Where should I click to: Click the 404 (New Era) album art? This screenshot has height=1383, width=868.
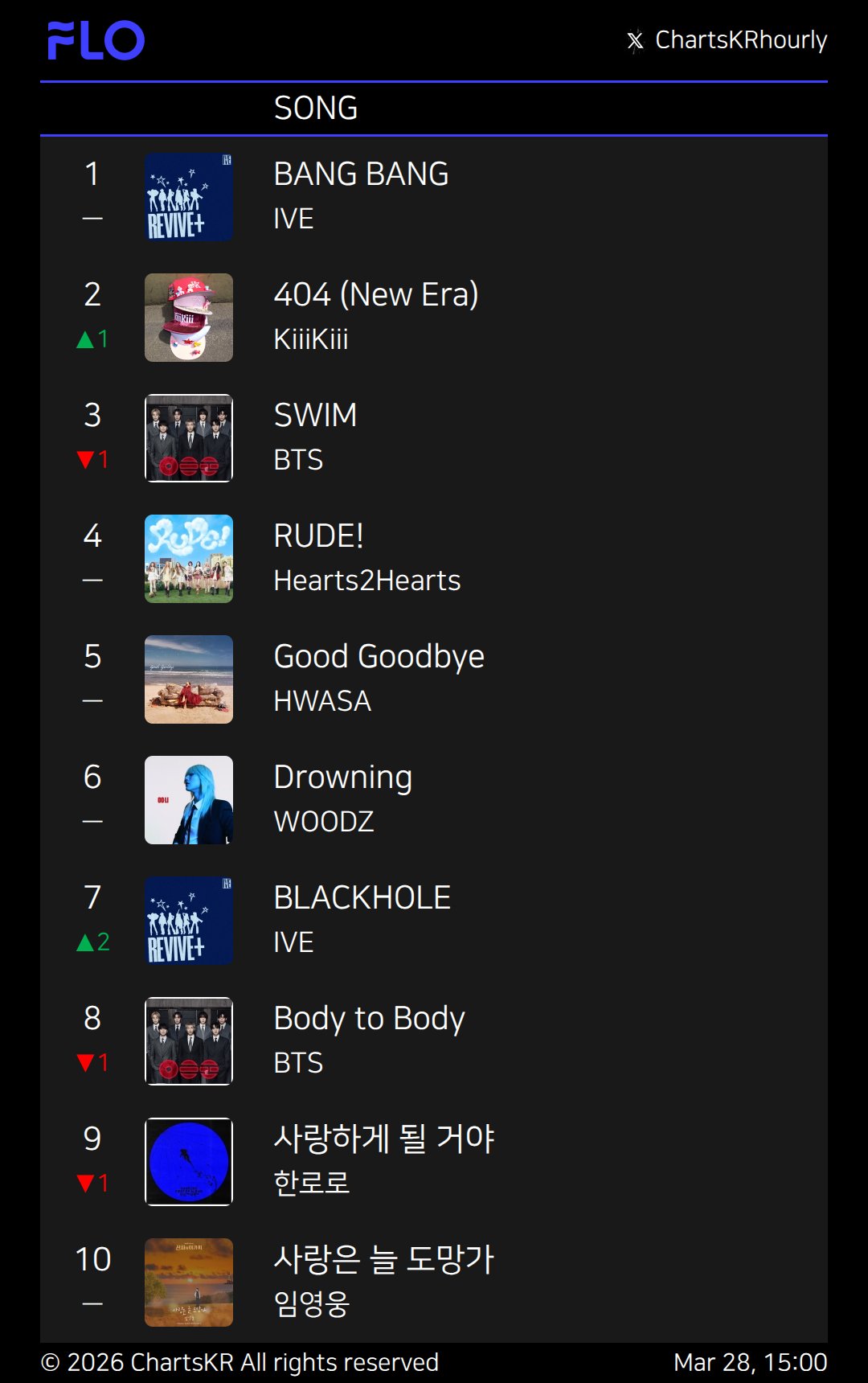tap(189, 318)
